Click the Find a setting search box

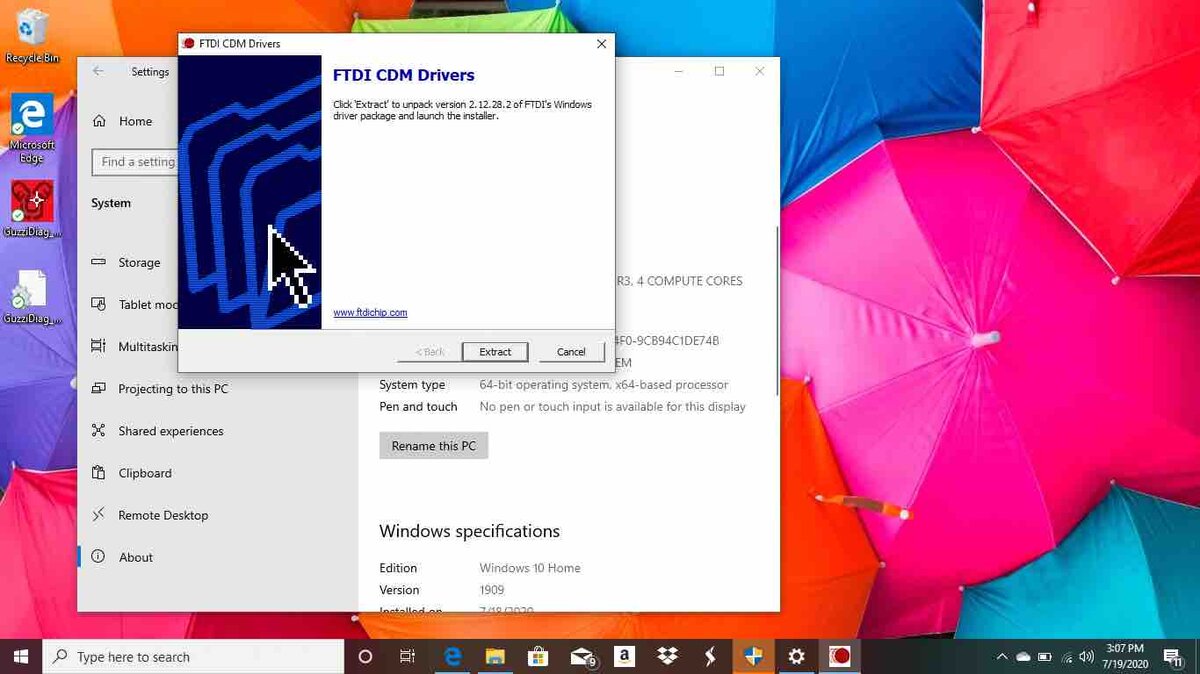[135, 162]
